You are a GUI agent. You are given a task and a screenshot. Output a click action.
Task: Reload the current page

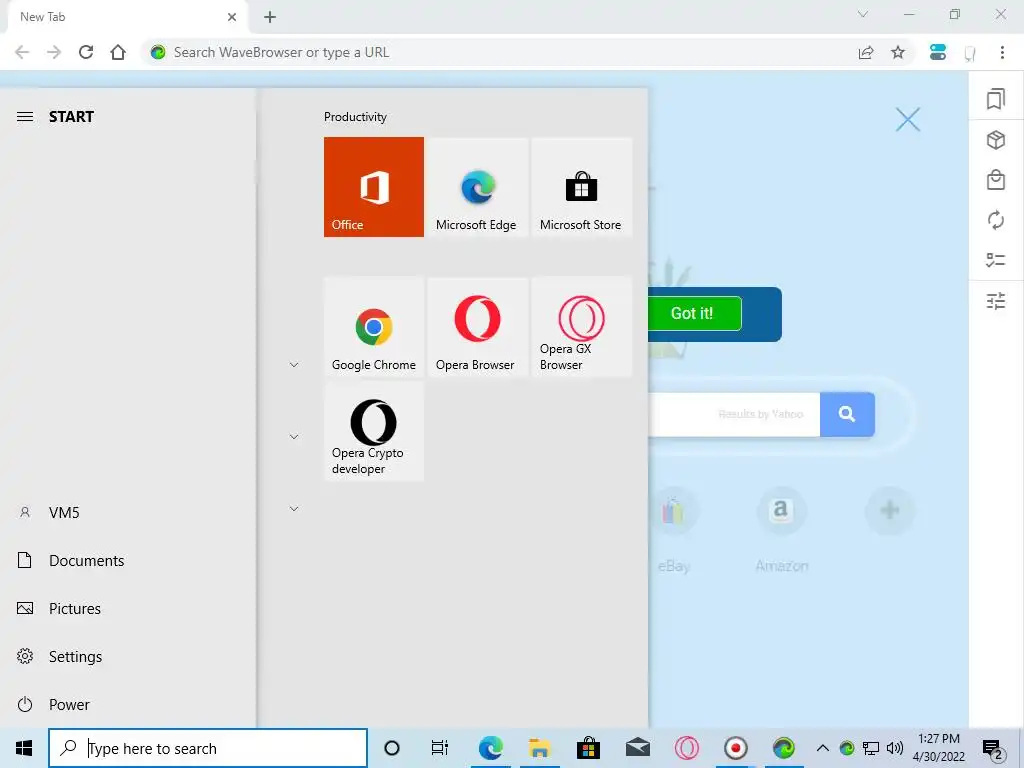click(86, 52)
